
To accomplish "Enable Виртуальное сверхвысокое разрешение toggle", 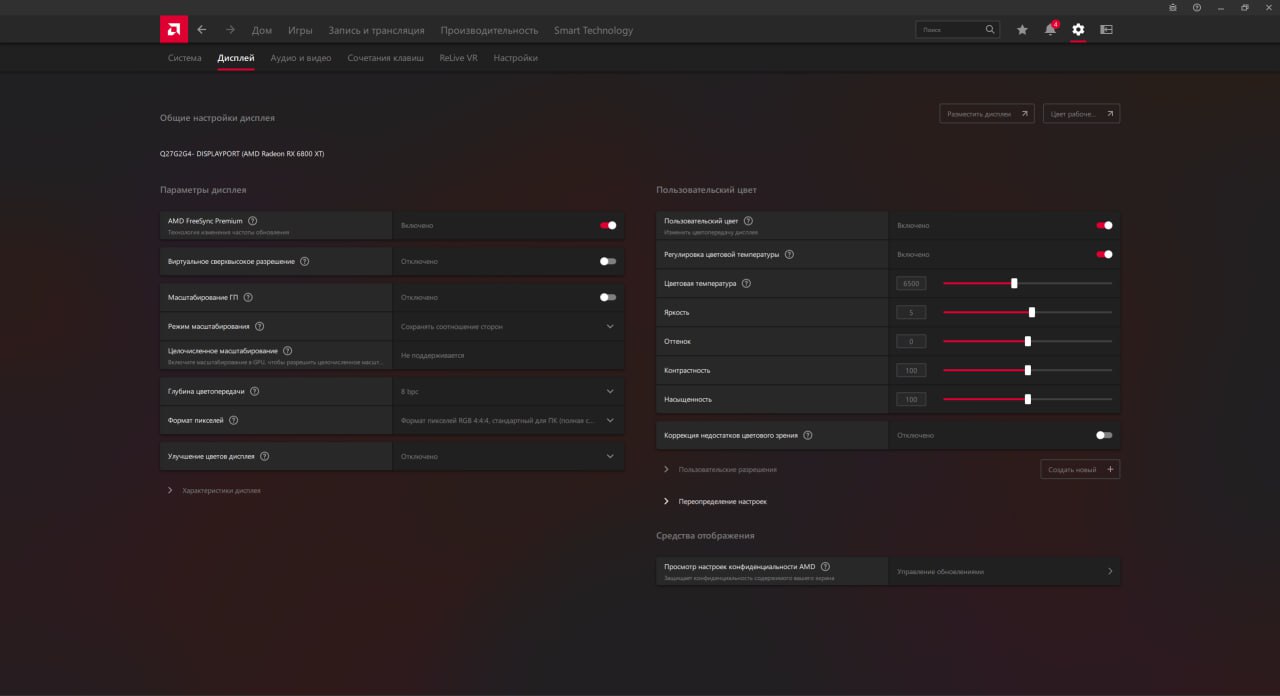I will [608, 261].
